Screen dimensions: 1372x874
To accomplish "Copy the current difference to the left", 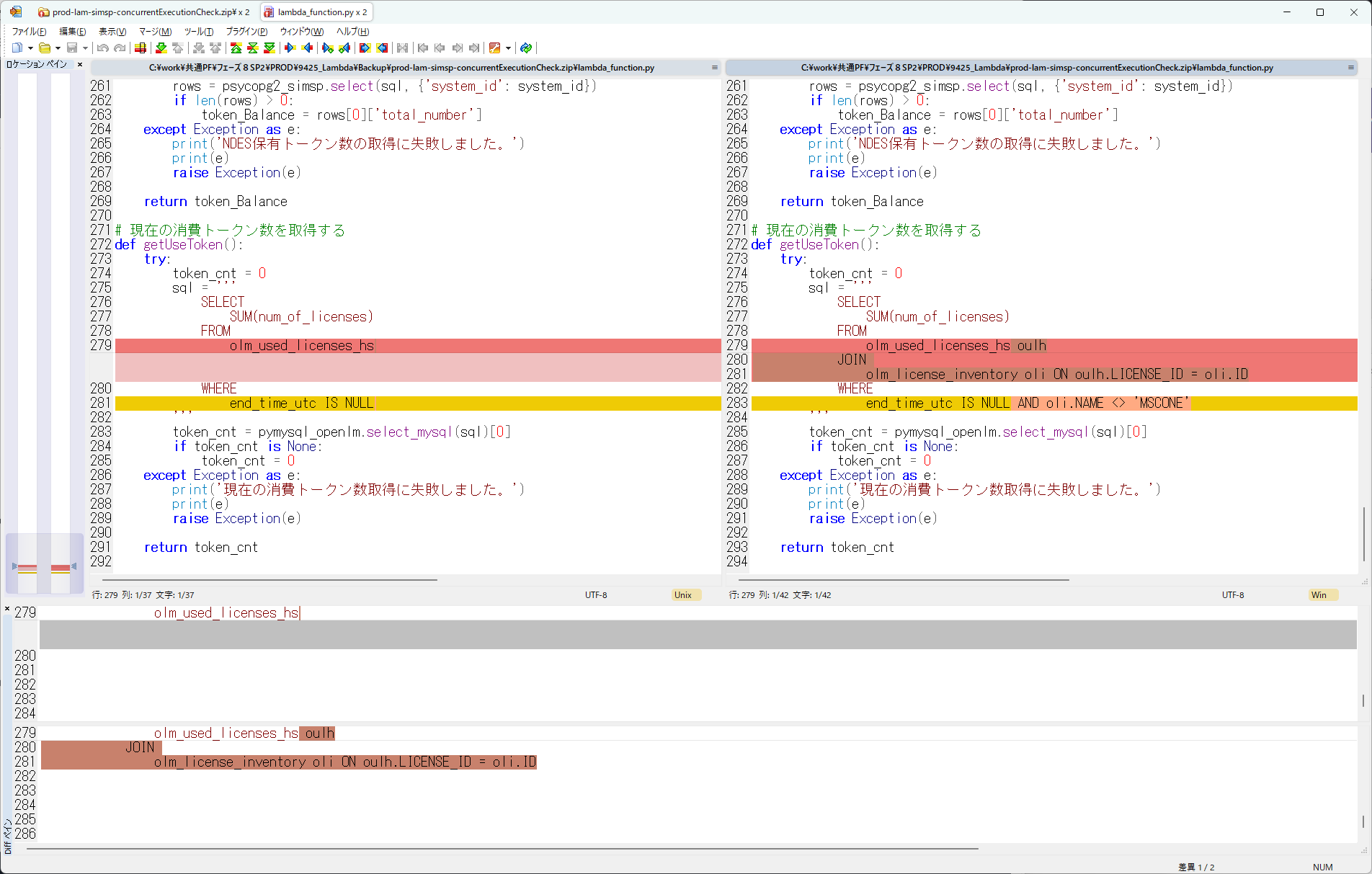I will (308, 48).
